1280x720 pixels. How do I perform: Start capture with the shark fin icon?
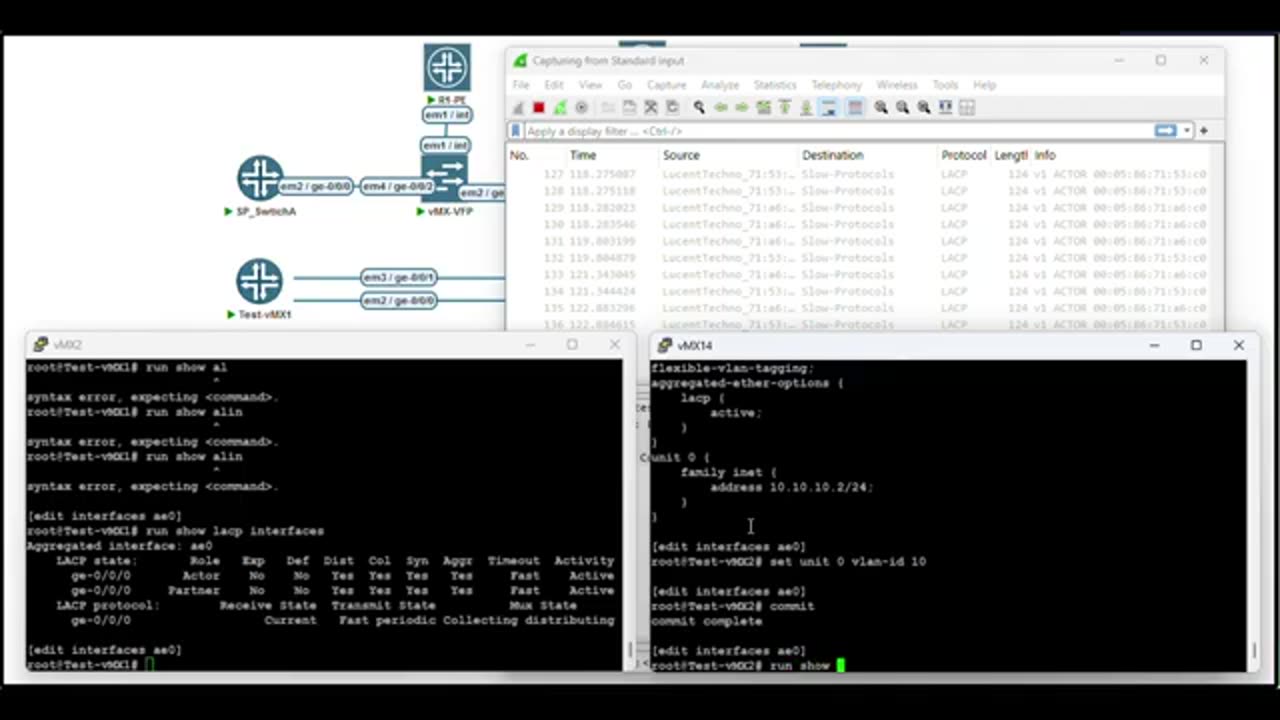point(518,107)
